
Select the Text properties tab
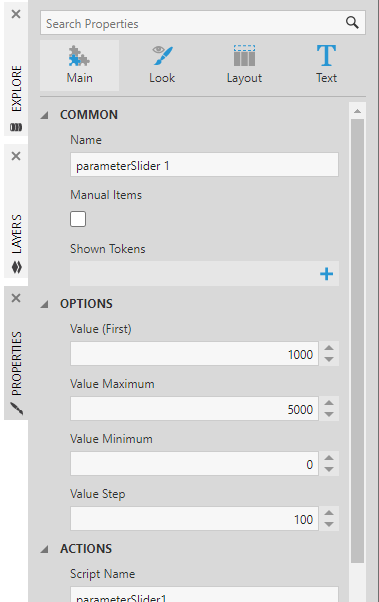(x=326, y=65)
